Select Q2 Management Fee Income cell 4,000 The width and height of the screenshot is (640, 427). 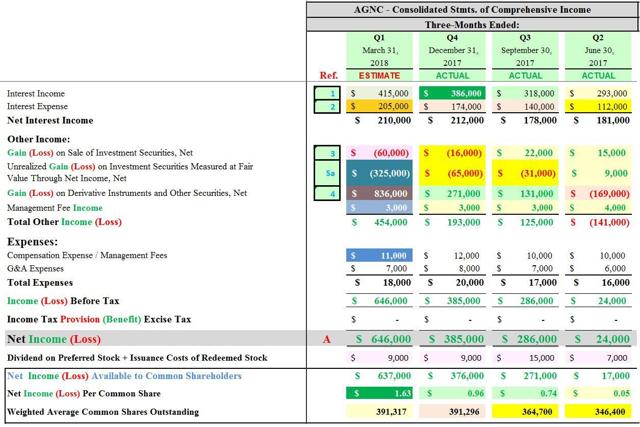(x=598, y=207)
